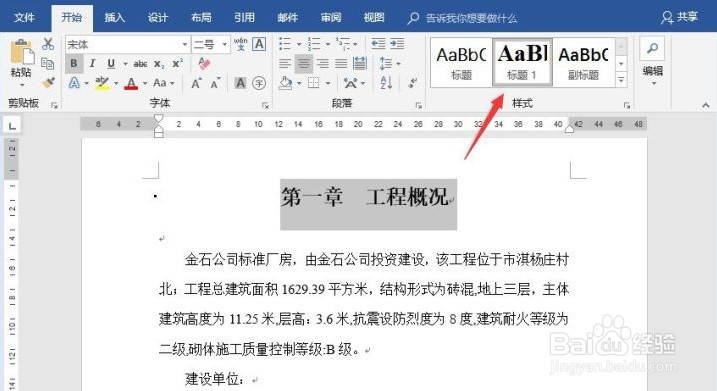Apply the 标题 1 style
Image resolution: width=717 pixels, height=391 pixels.
(x=522, y=63)
